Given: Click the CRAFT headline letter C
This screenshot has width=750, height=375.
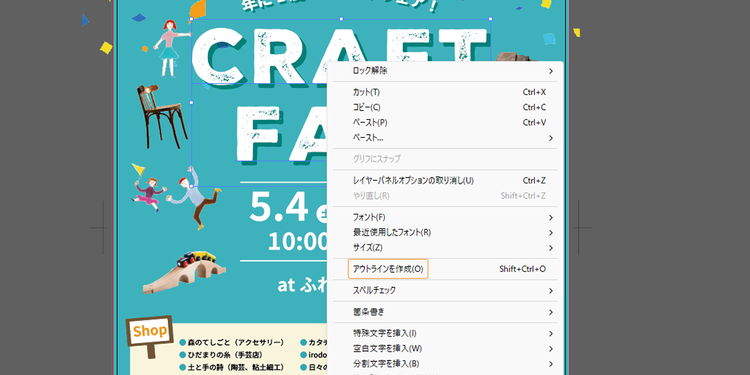Looking at the screenshot, I should coord(219,55).
